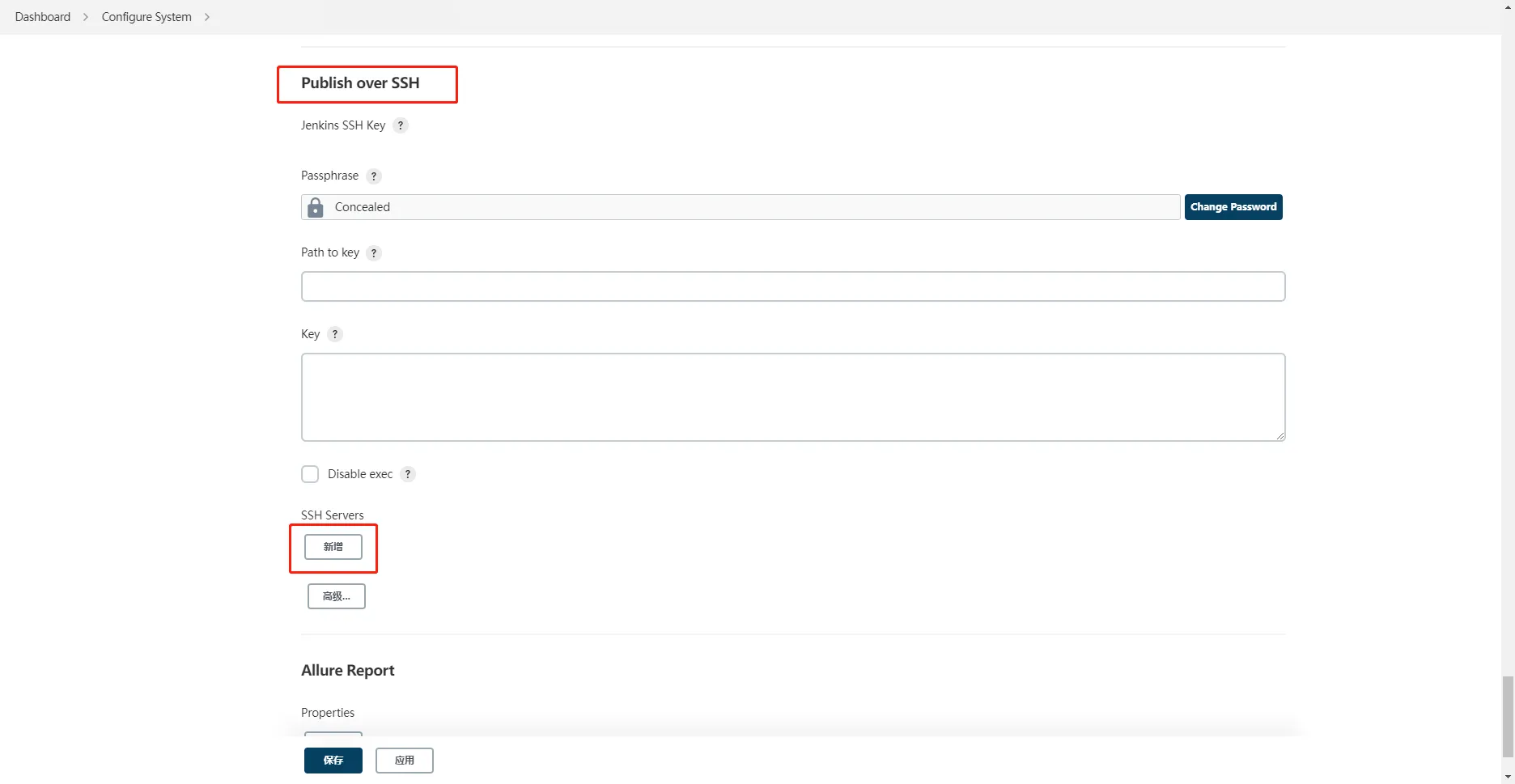Open help for Jenkins SSH Key
The image size is (1515, 784).
pyautogui.click(x=401, y=125)
